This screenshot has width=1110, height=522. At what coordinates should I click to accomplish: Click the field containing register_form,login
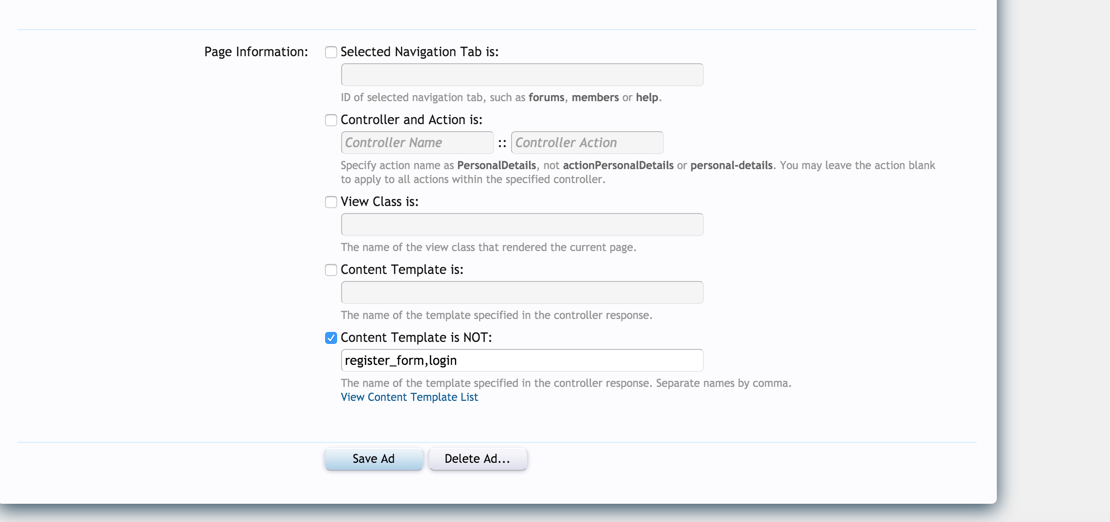click(x=522, y=361)
